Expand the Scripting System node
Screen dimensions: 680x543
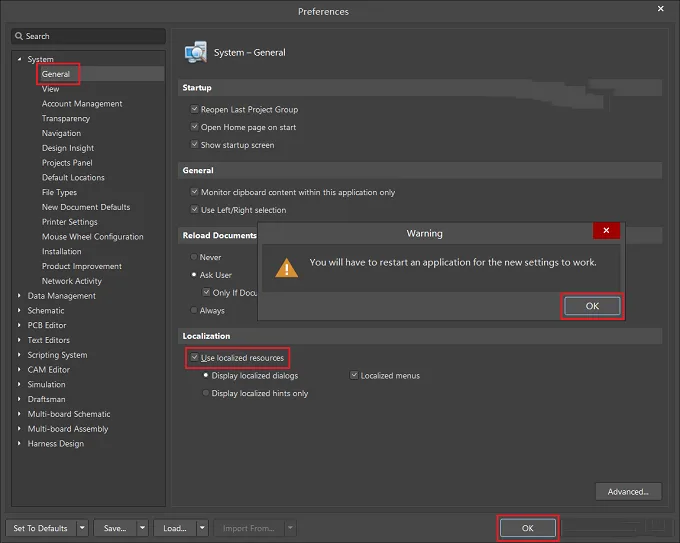pos(19,354)
